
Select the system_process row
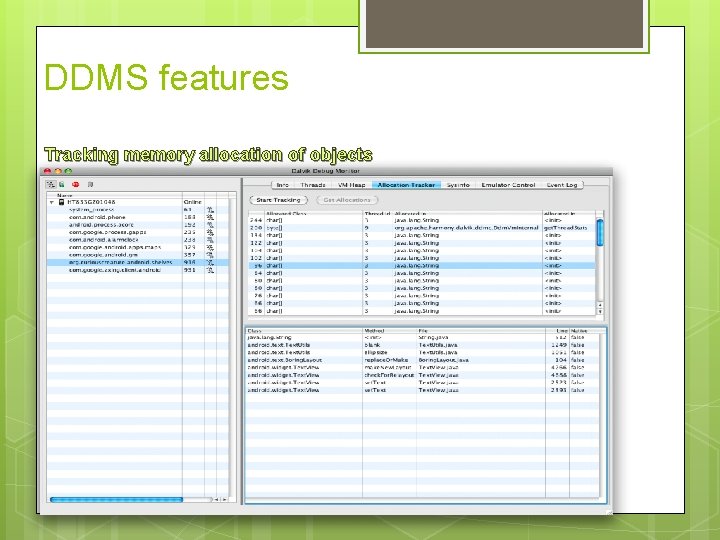click(x=138, y=210)
